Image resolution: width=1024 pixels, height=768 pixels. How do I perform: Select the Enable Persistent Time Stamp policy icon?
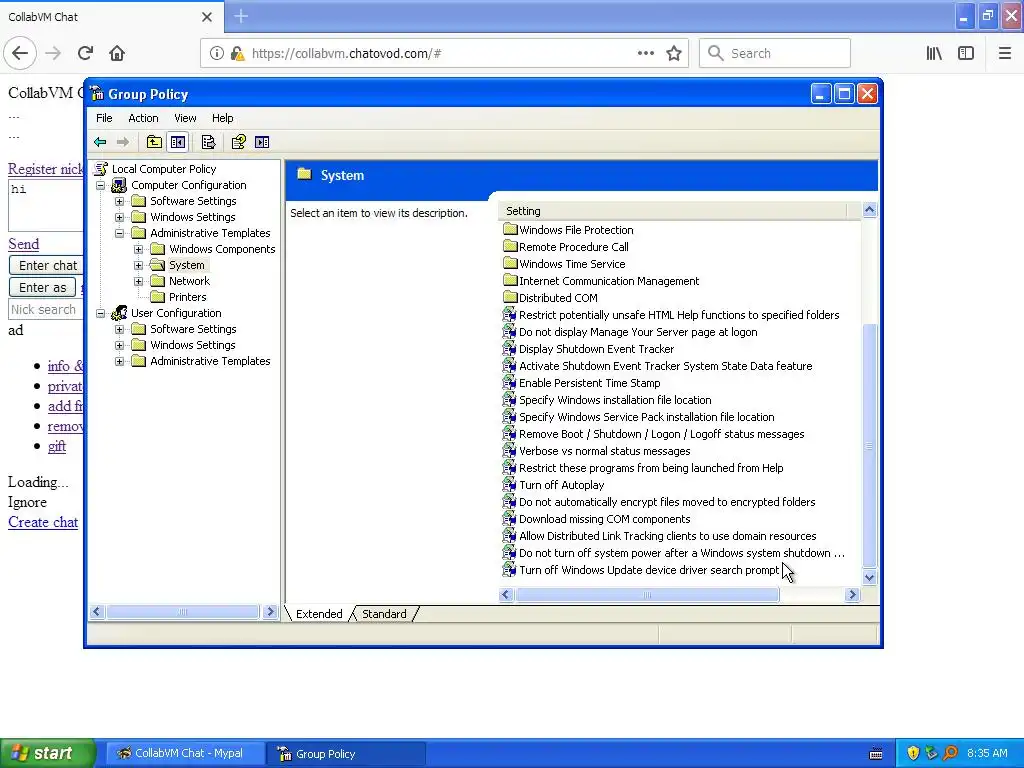pos(509,383)
